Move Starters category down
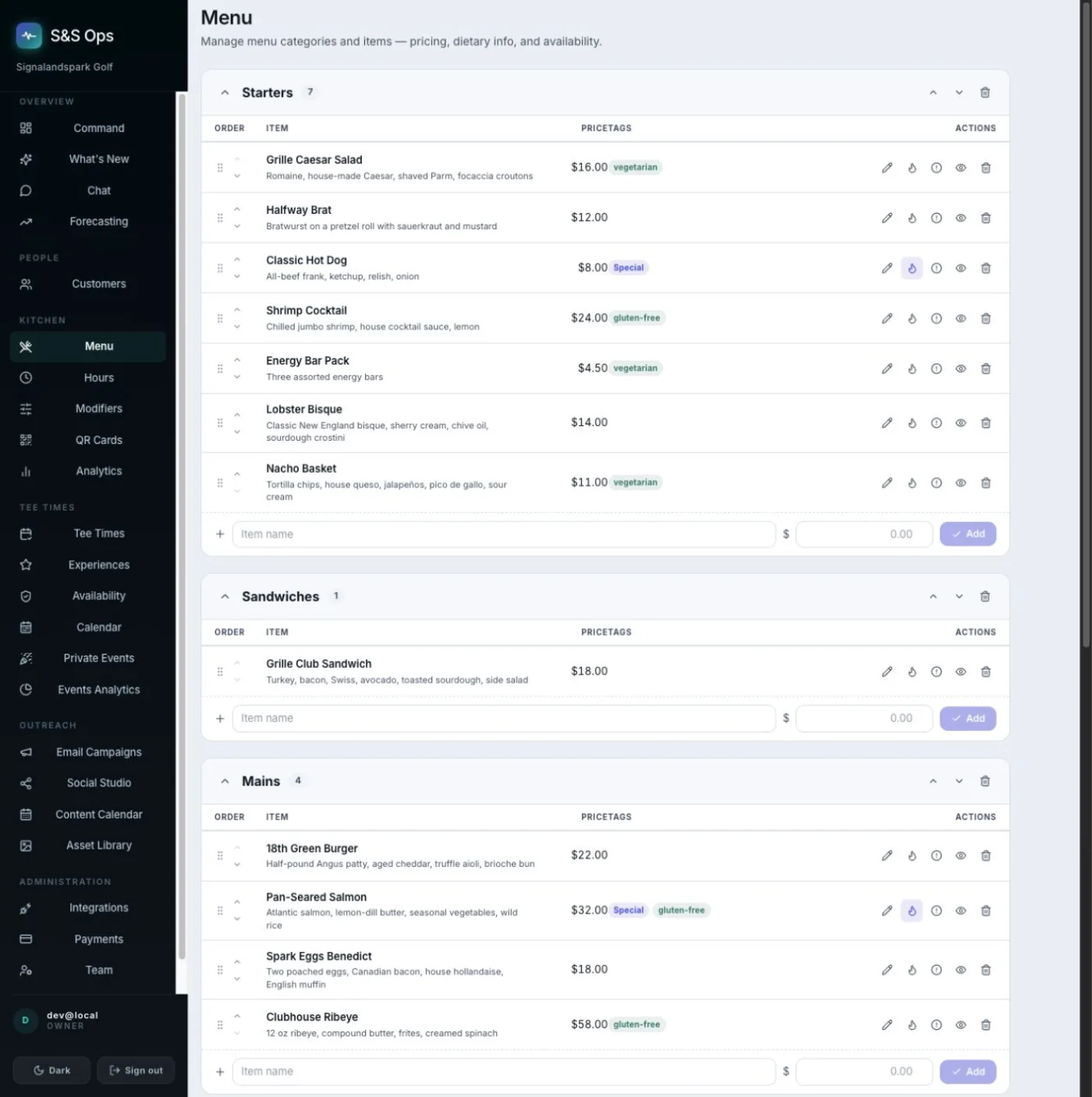 [959, 93]
